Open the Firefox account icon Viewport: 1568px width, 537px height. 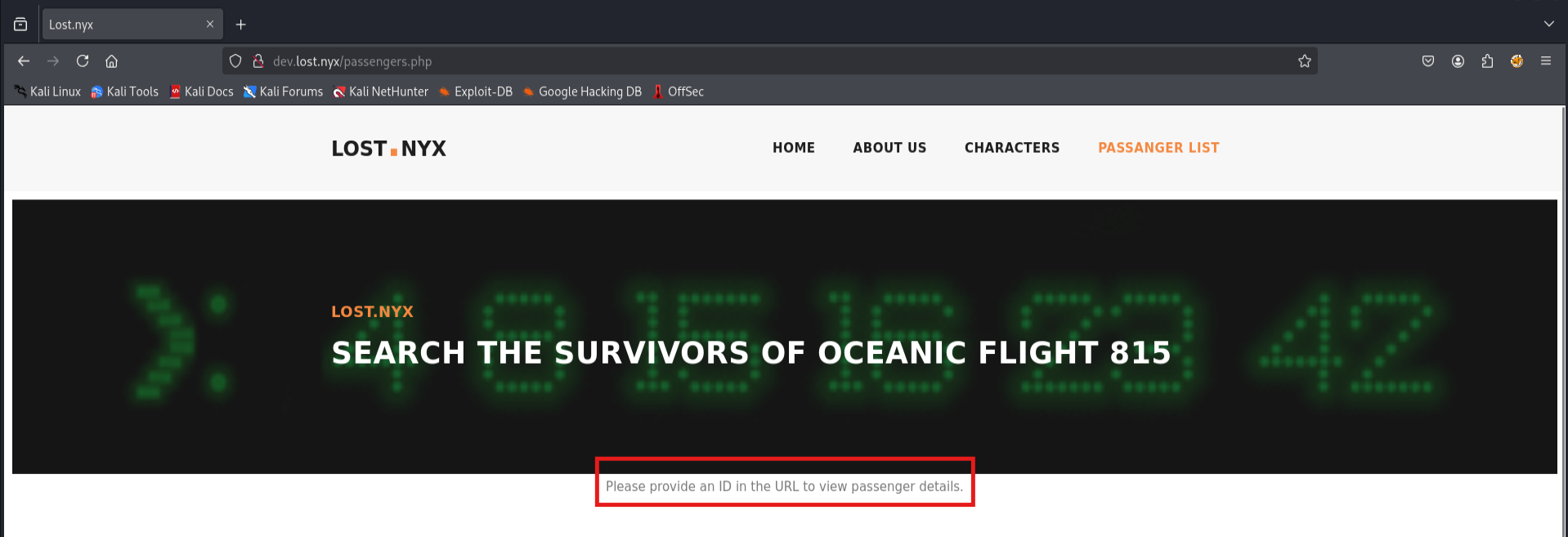[1458, 61]
